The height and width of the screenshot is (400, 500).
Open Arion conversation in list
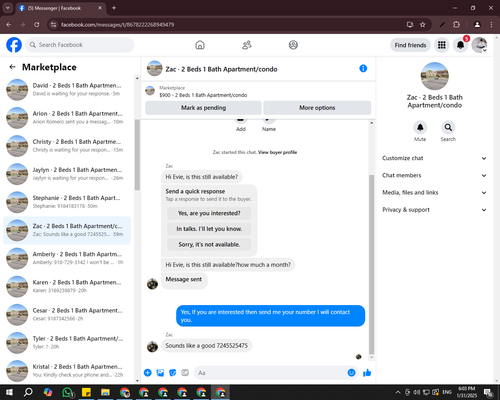pyautogui.click(x=67, y=118)
